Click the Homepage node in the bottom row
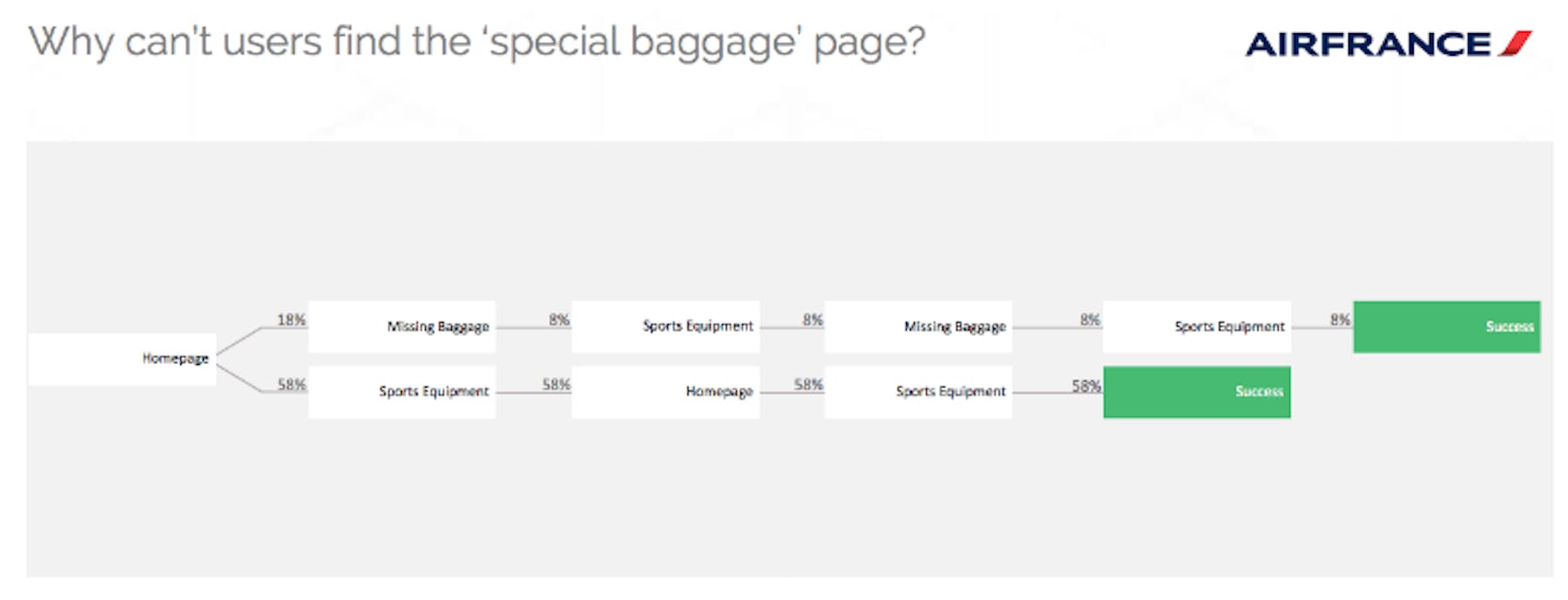 click(x=666, y=392)
